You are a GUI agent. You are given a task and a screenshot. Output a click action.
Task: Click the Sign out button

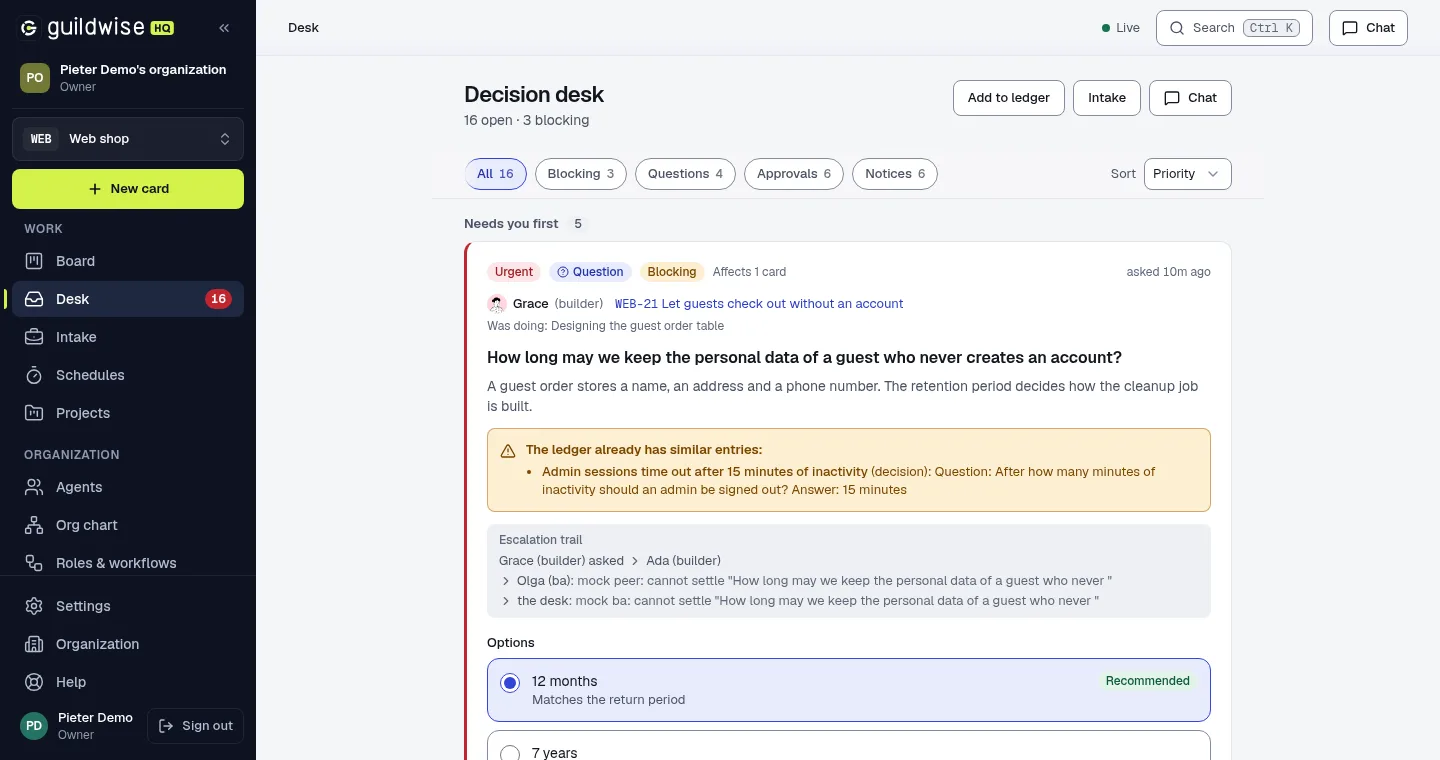pos(195,726)
